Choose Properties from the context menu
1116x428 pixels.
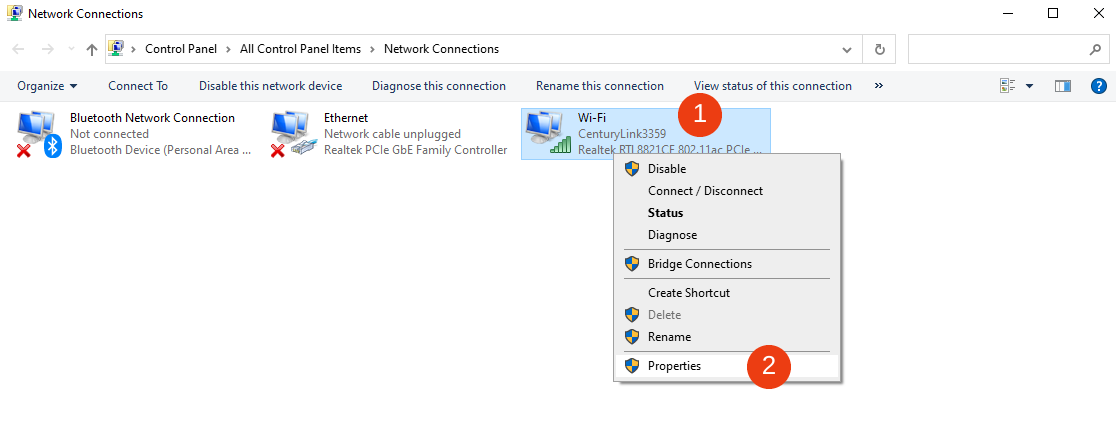(x=674, y=366)
